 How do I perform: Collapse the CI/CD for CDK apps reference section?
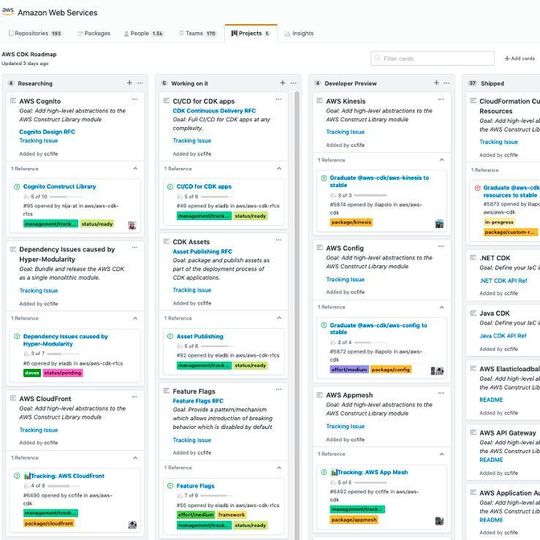coord(279,168)
